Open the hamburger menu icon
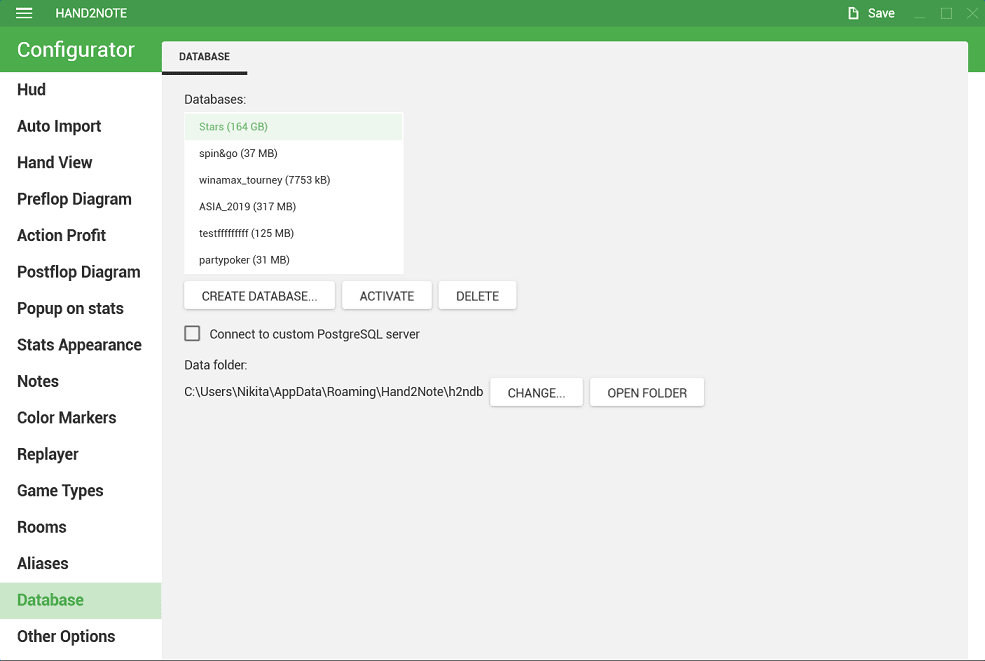 [x=24, y=13]
